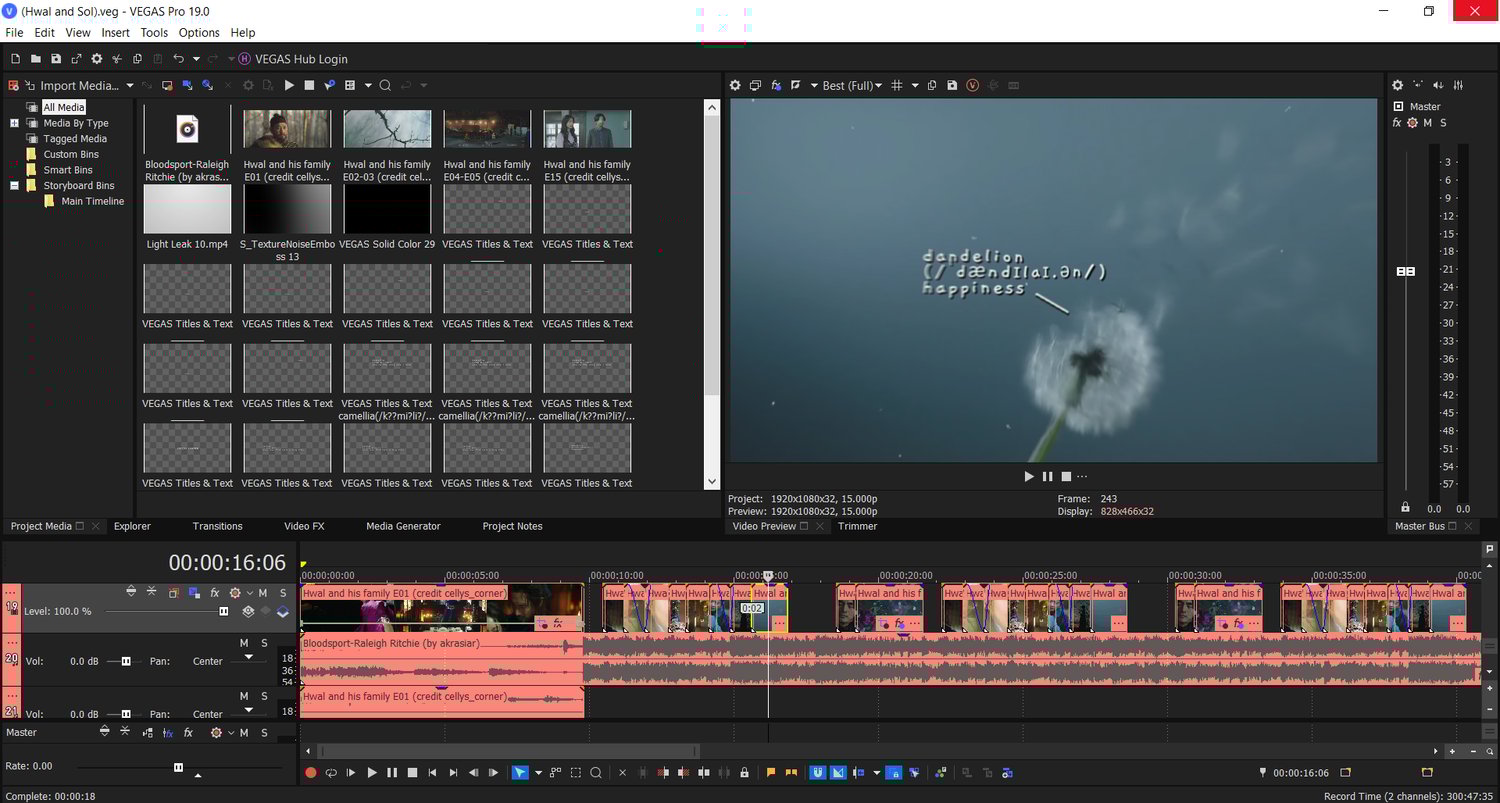
Task: Click VEGAS Hub Login
Action: [x=300, y=59]
